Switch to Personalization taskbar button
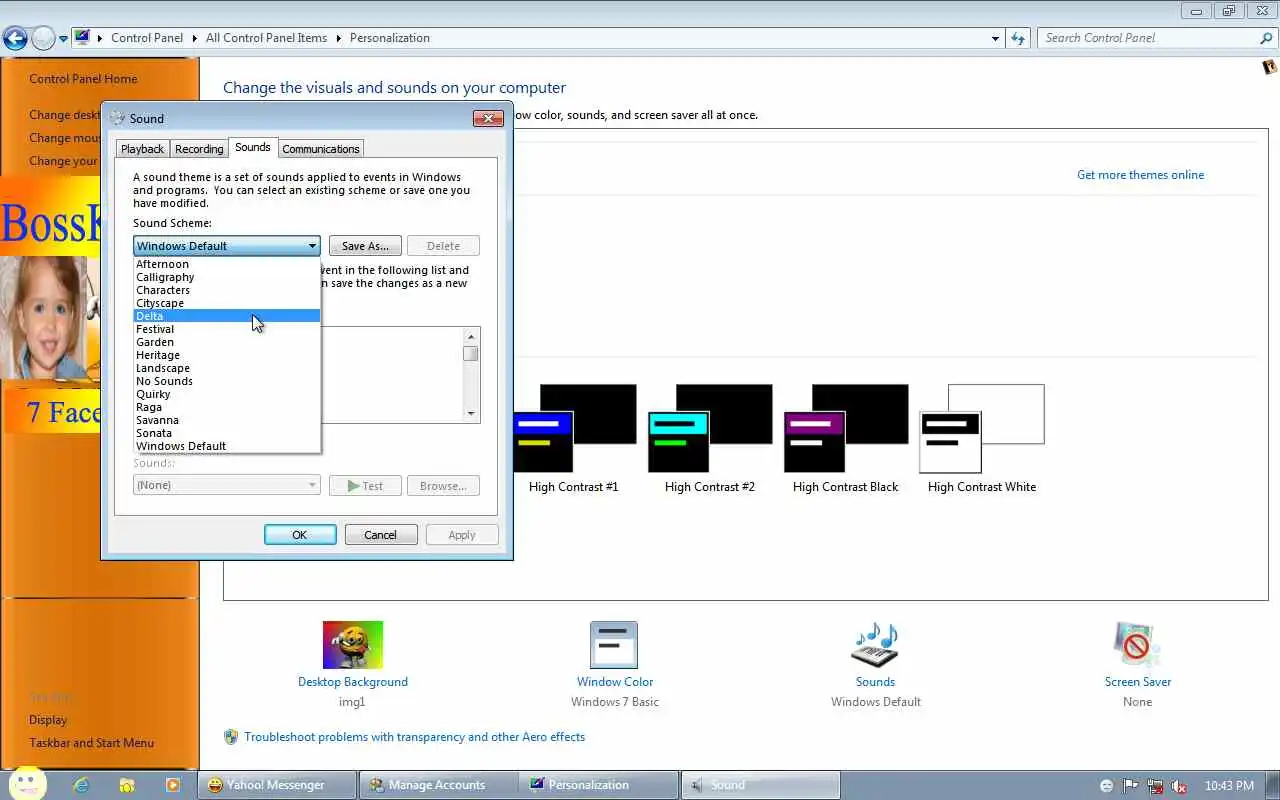This screenshot has height=800, width=1280. (x=598, y=785)
